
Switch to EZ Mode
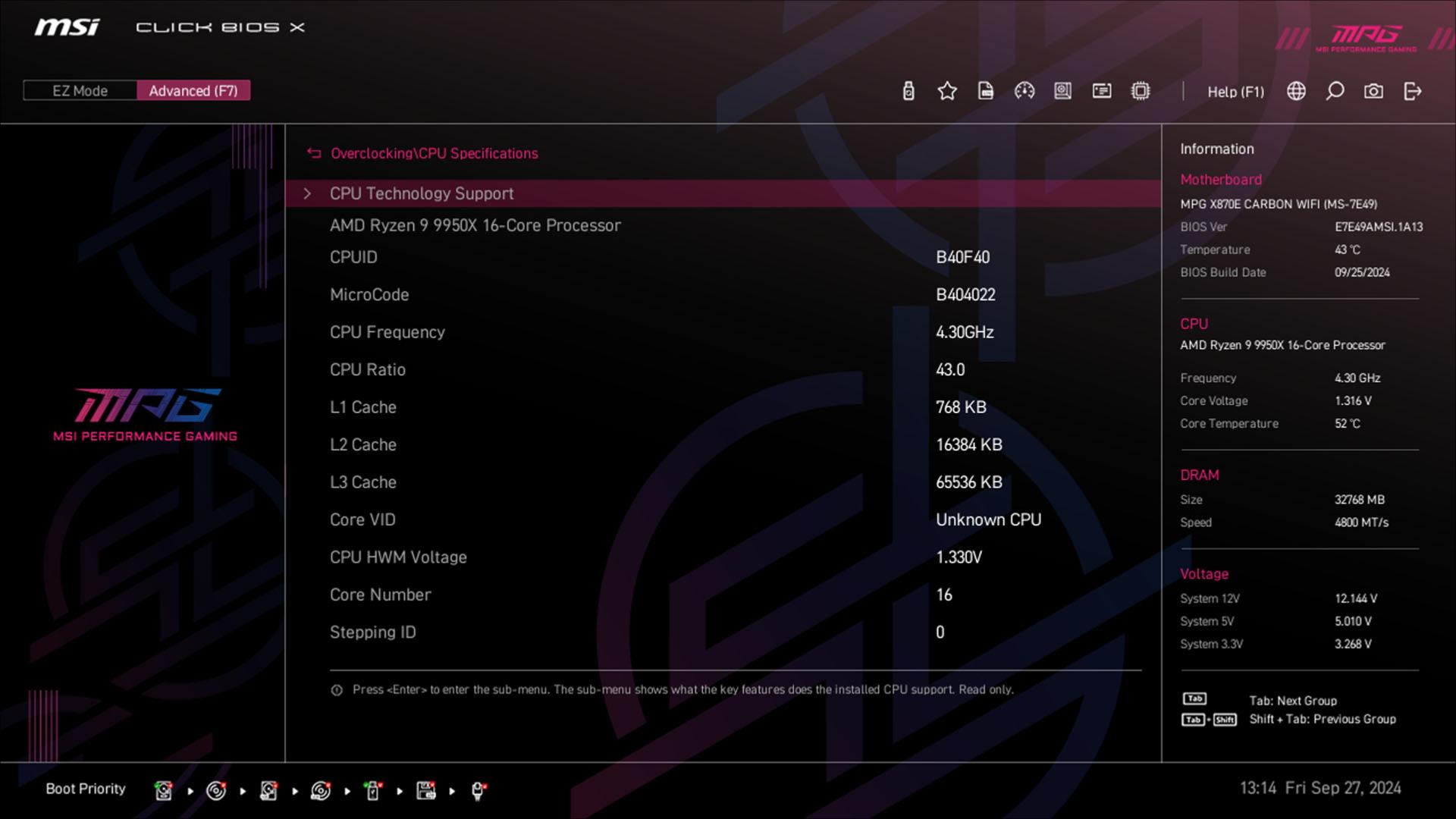click(80, 91)
